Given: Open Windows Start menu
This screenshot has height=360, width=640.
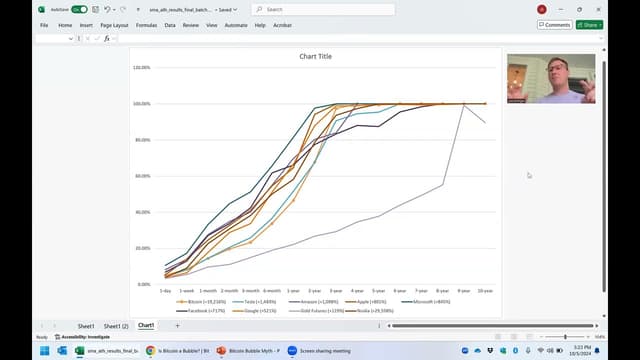Looking at the screenshot, I should pos(44,351).
